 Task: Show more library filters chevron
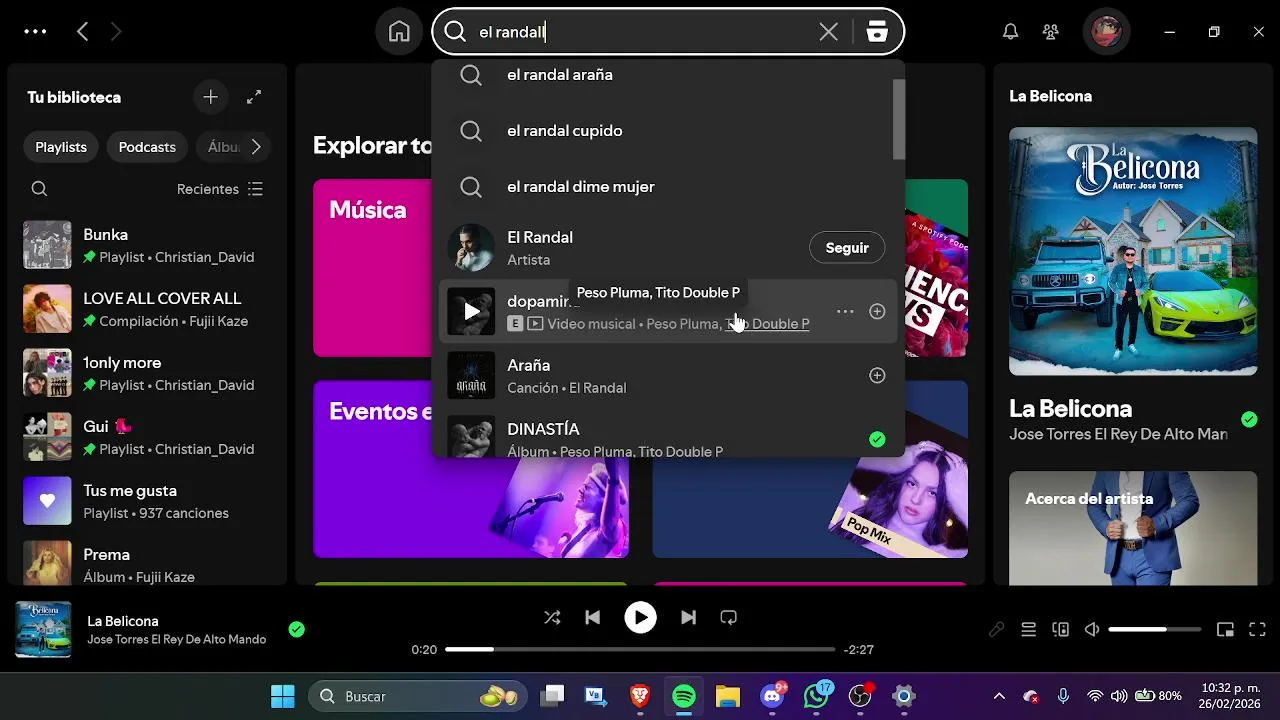(x=256, y=147)
